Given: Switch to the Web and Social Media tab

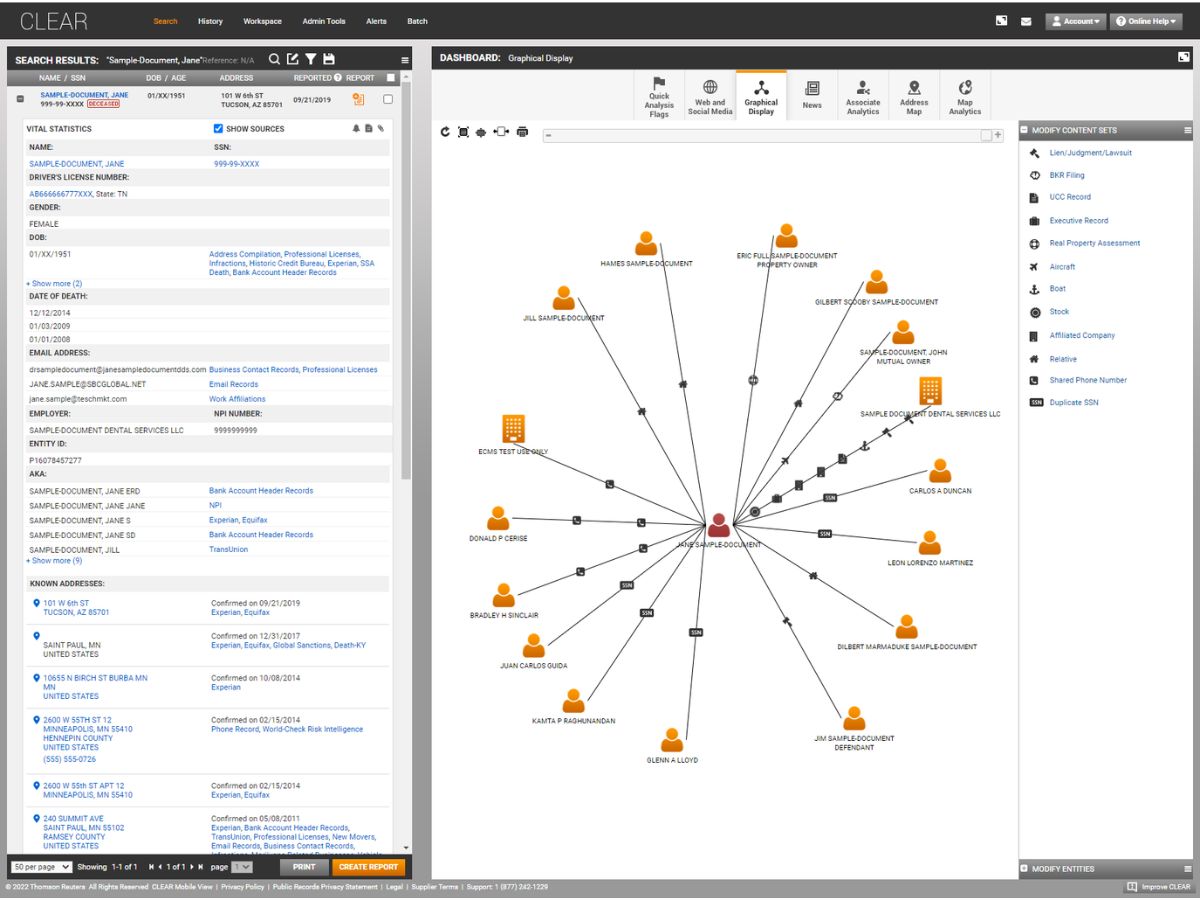Looking at the screenshot, I should pos(710,96).
